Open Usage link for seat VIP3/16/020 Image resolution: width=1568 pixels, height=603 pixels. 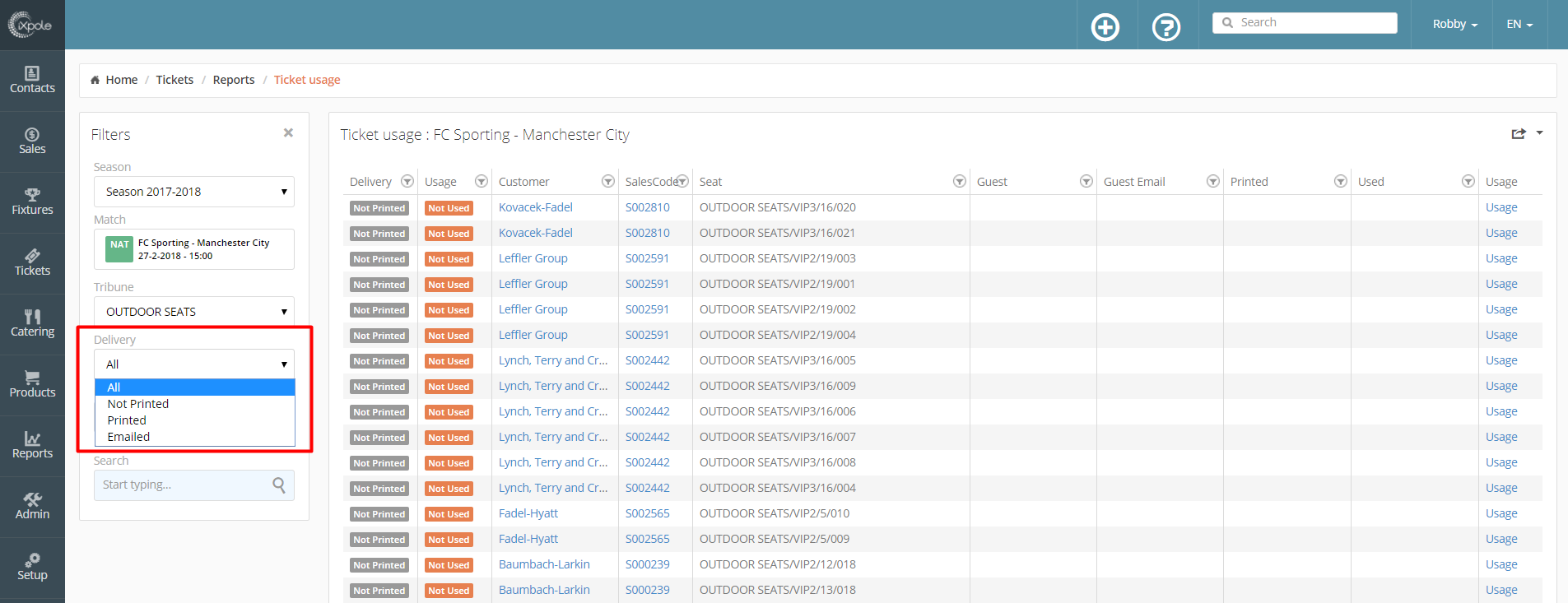(1501, 207)
